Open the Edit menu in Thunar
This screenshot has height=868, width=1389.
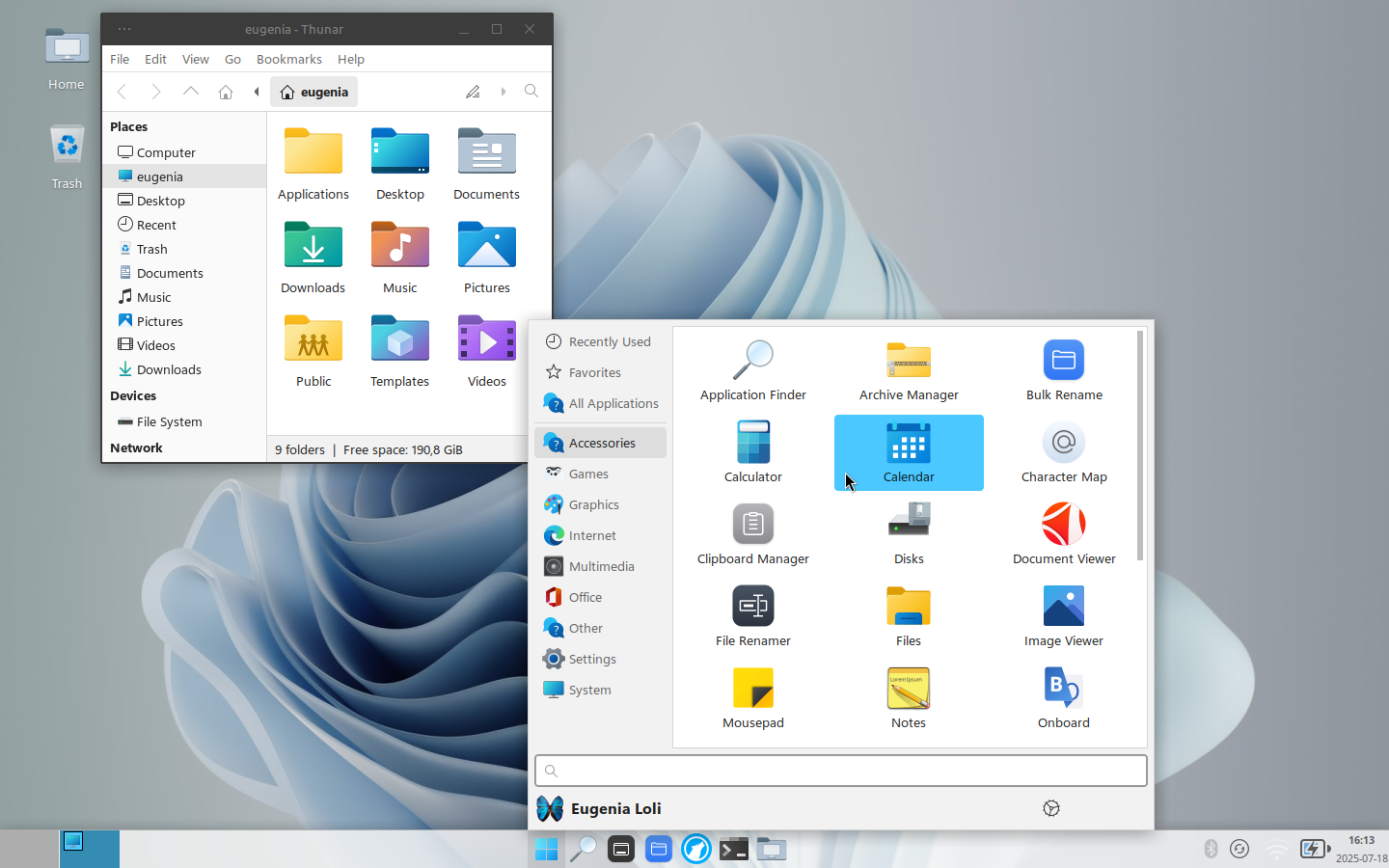tap(155, 59)
